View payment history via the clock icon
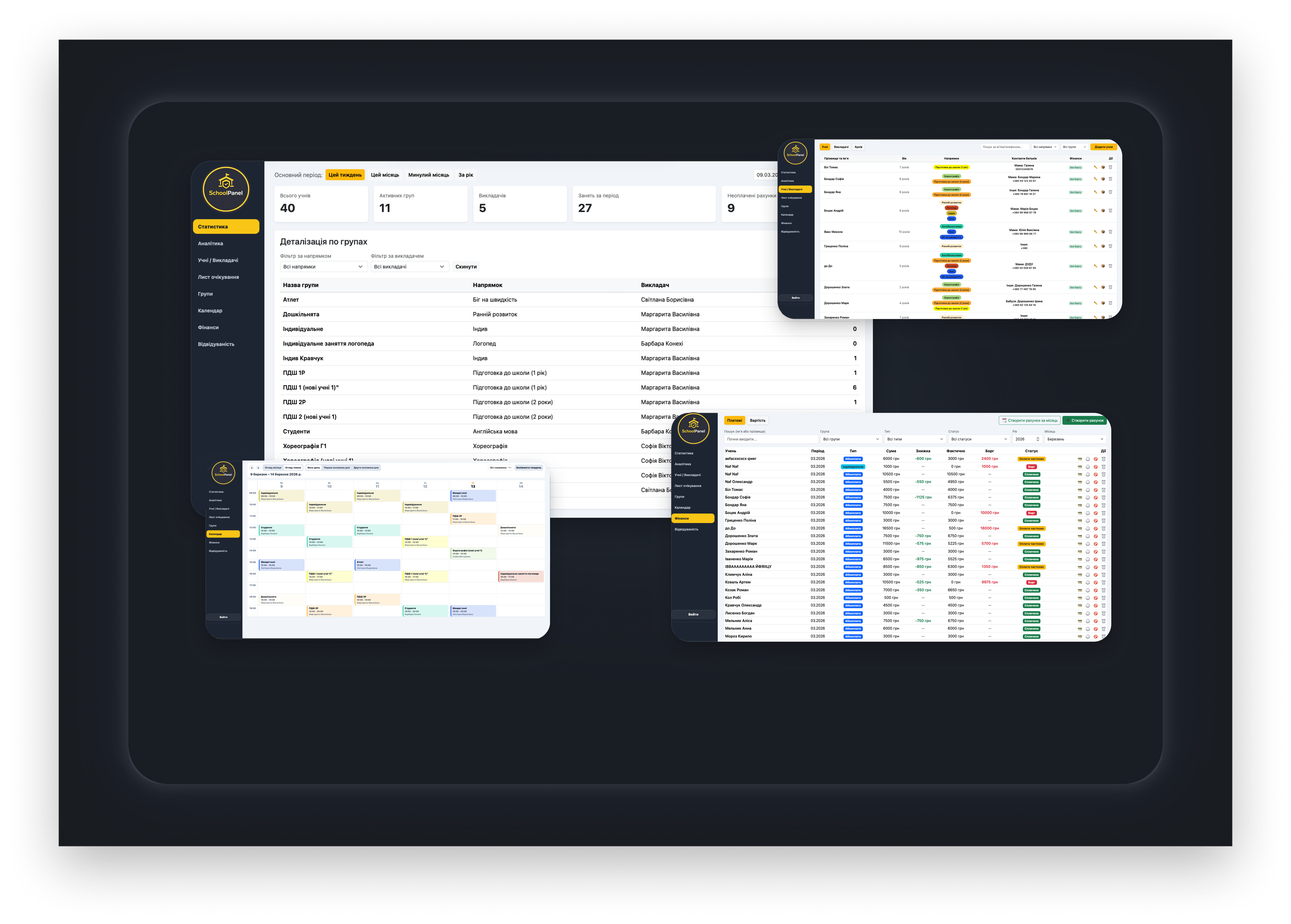1291x924 pixels. (x=1088, y=459)
